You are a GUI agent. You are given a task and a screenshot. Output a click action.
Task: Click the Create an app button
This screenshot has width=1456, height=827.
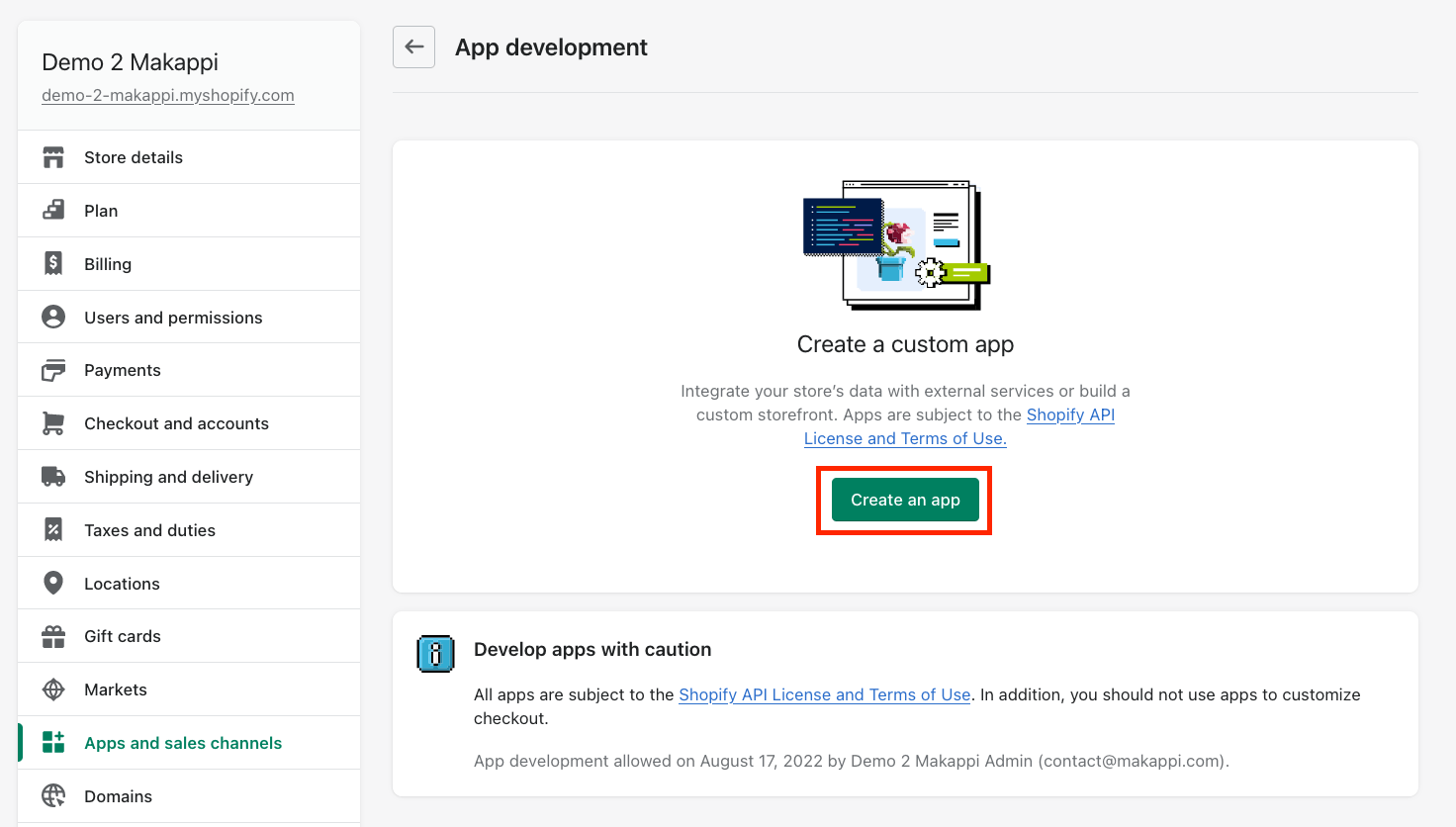(x=905, y=500)
